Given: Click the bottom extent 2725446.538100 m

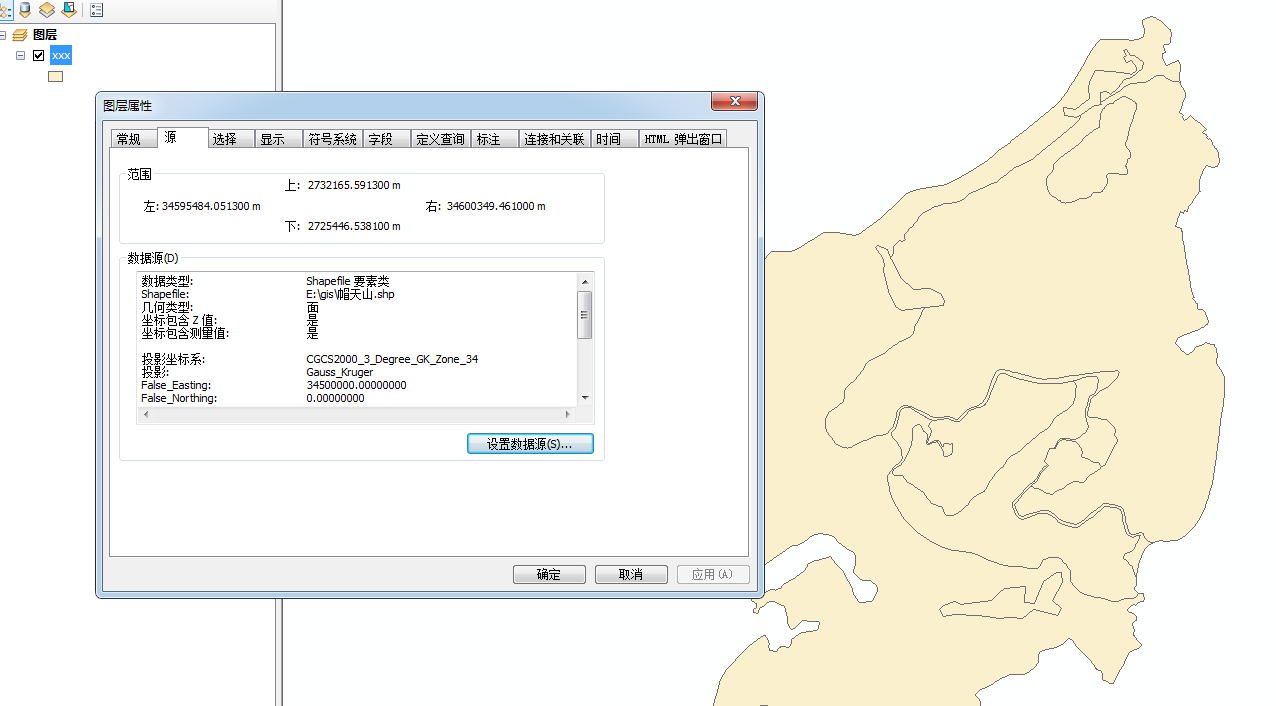Looking at the screenshot, I should 354,227.
